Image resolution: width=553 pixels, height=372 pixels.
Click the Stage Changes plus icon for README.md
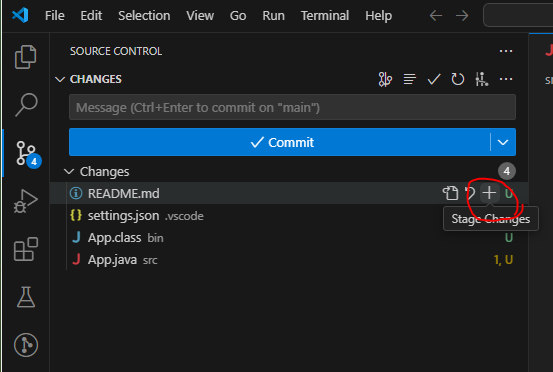click(x=489, y=193)
